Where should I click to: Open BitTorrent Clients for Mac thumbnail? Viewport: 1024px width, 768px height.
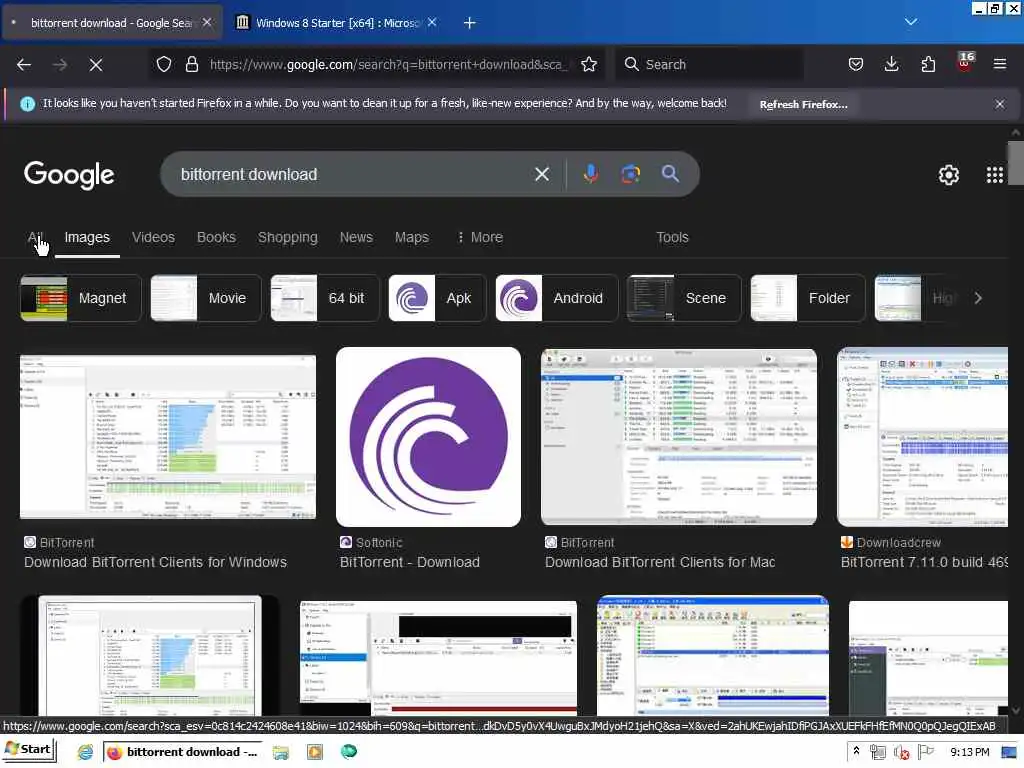(679, 436)
